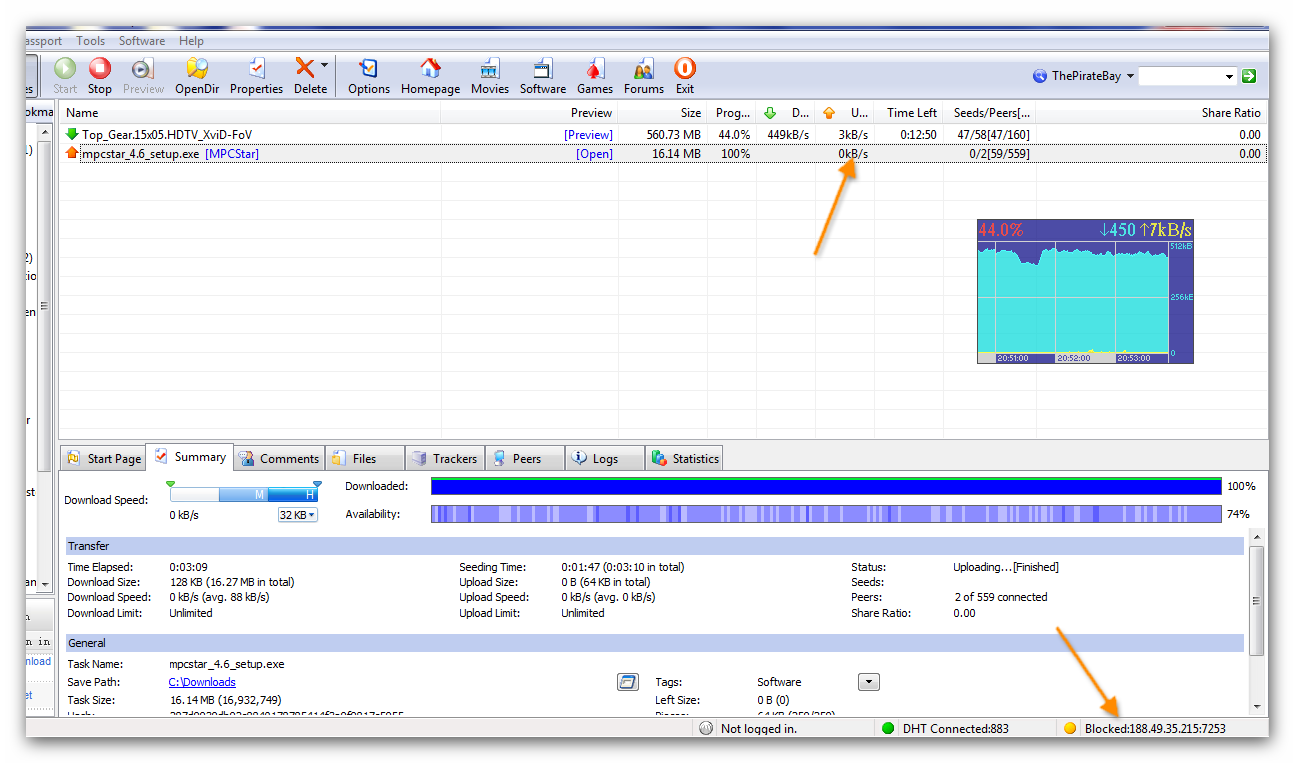
Task: Expand the Delete button dropdown arrow
Action: [324, 66]
